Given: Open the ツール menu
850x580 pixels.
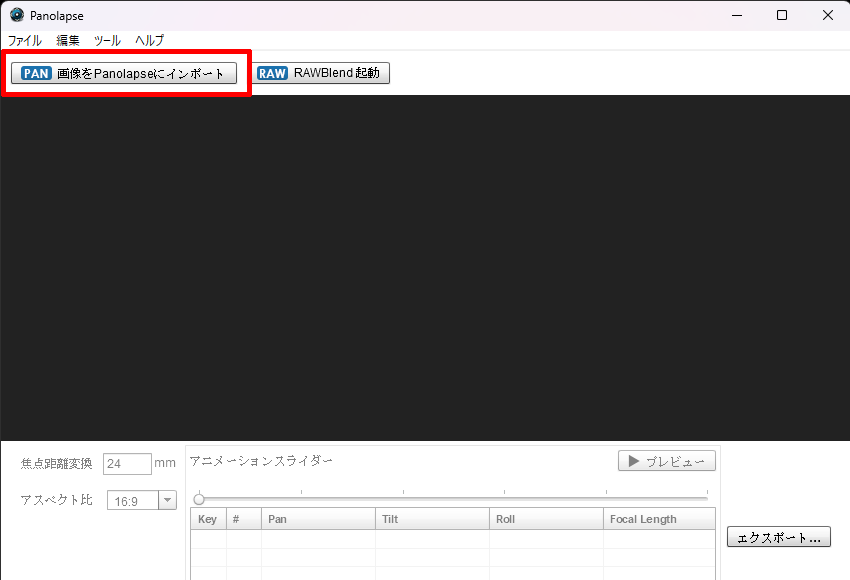Looking at the screenshot, I should click(x=107, y=41).
